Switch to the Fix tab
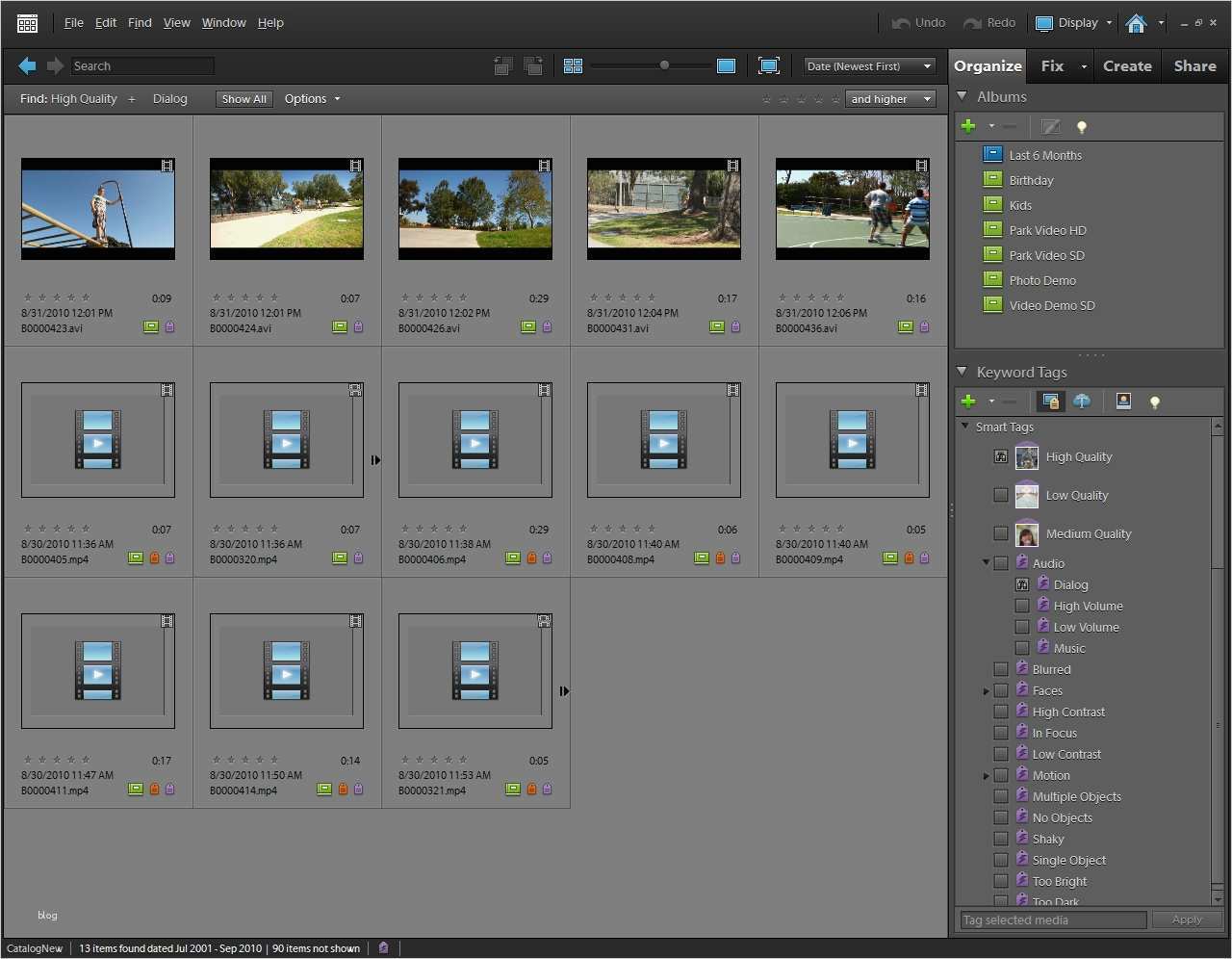 pos(1053,65)
